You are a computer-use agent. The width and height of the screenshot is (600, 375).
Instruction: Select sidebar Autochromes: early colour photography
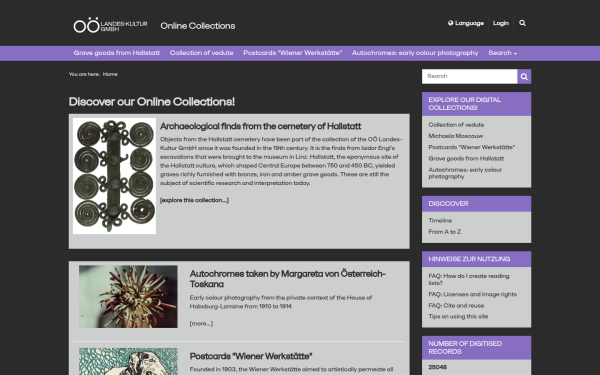tap(465, 173)
